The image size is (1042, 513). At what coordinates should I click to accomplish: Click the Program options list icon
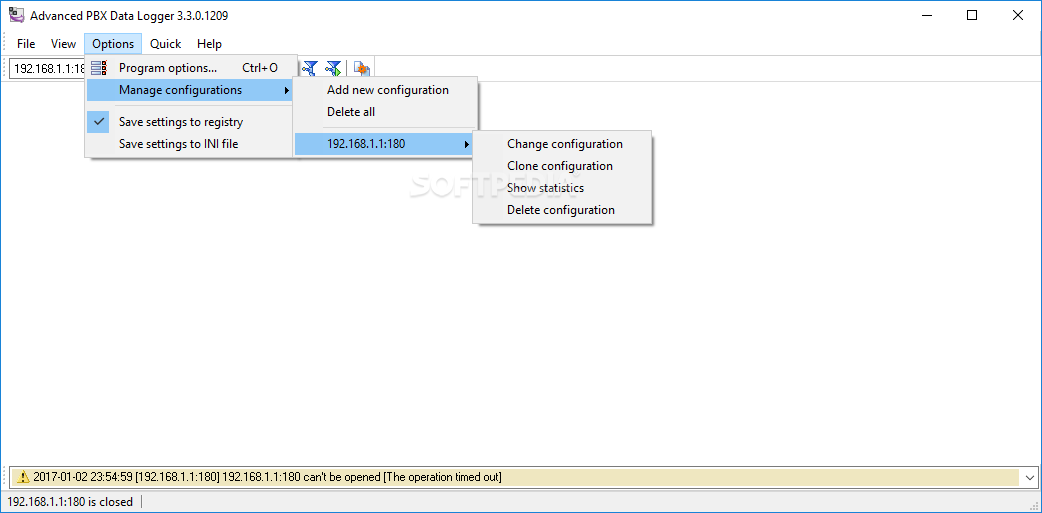(x=99, y=68)
